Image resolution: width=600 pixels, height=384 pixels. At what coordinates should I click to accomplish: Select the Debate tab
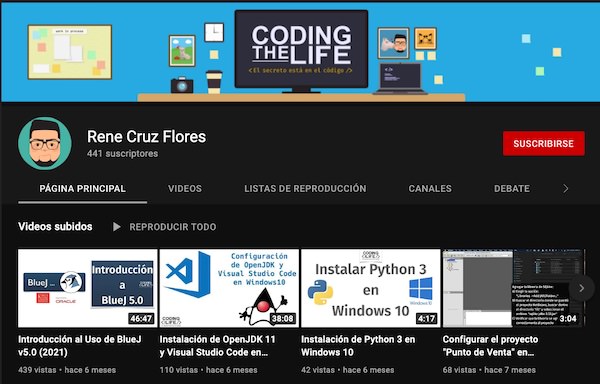512,189
